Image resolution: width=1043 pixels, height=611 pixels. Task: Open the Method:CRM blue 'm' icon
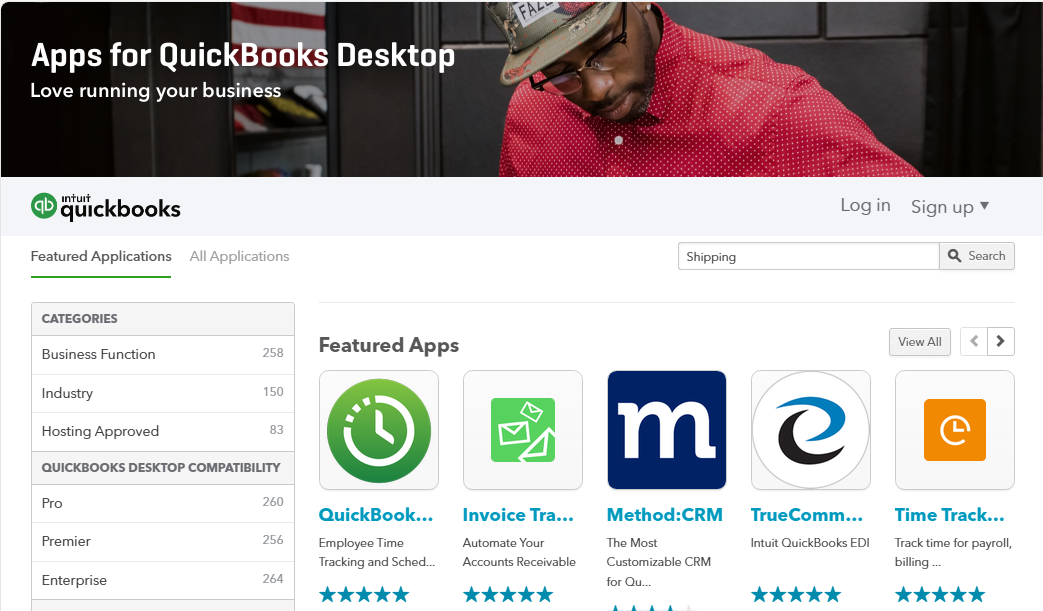pos(667,430)
